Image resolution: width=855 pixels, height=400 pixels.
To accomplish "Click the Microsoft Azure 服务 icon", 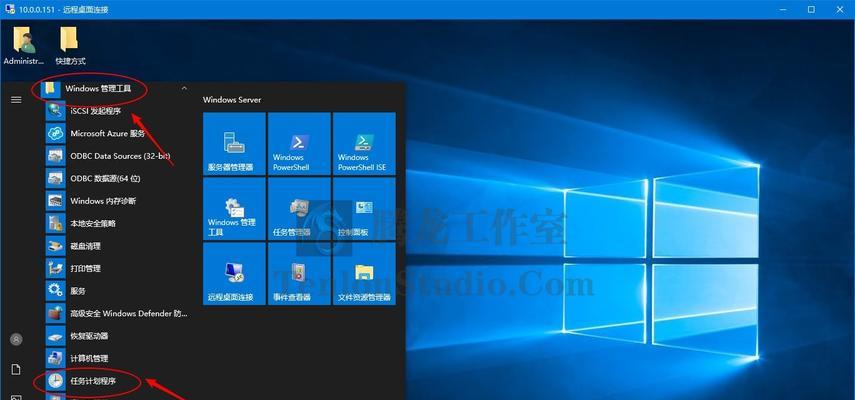I will coord(55,134).
